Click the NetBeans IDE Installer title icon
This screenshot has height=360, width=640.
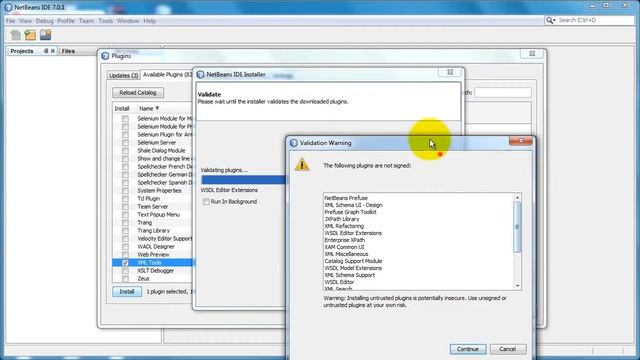[x=200, y=74]
